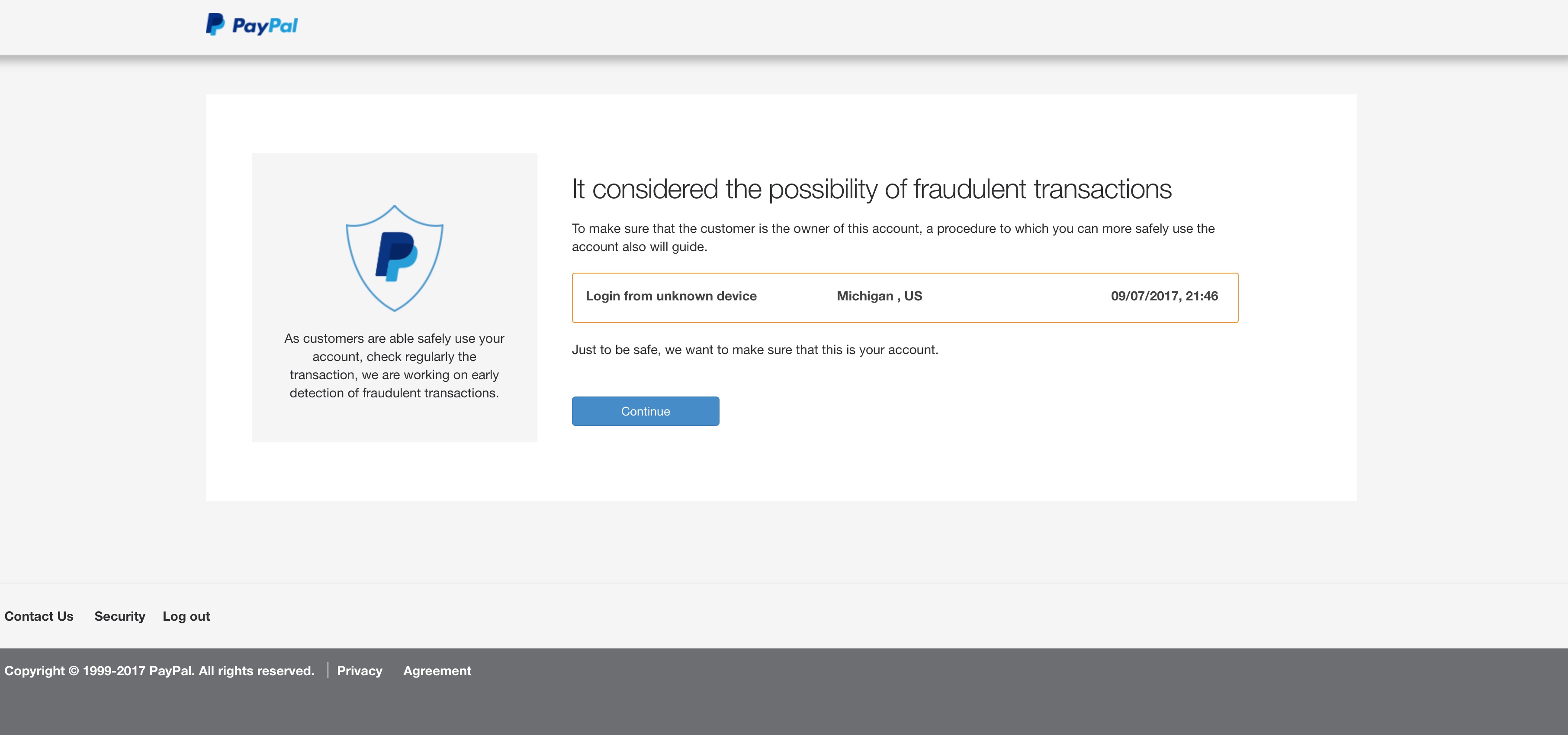Open the Security footer link
The width and height of the screenshot is (1568, 735).
pyautogui.click(x=120, y=616)
